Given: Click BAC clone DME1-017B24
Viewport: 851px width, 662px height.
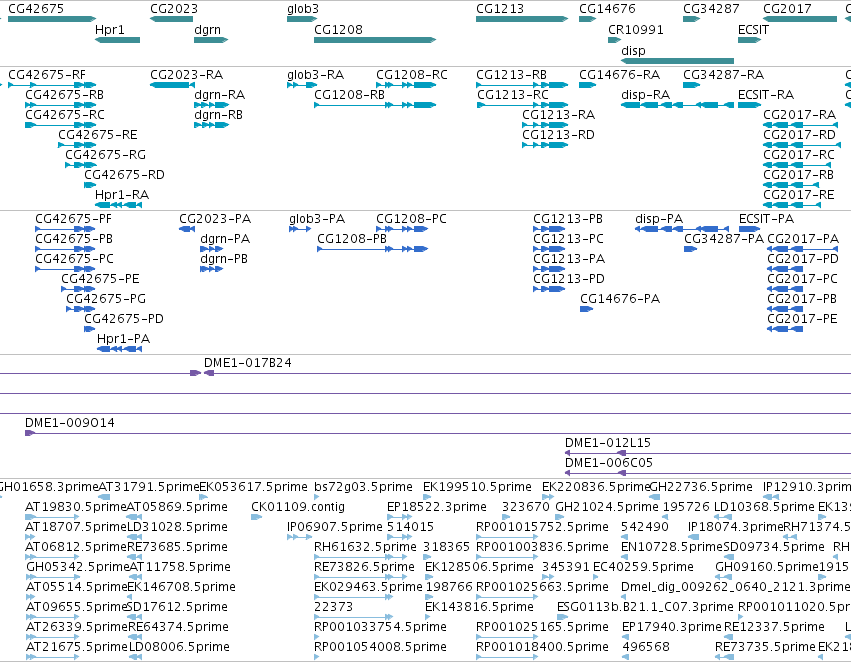Looking at the screenshot, I should click(x=247, y=362).
